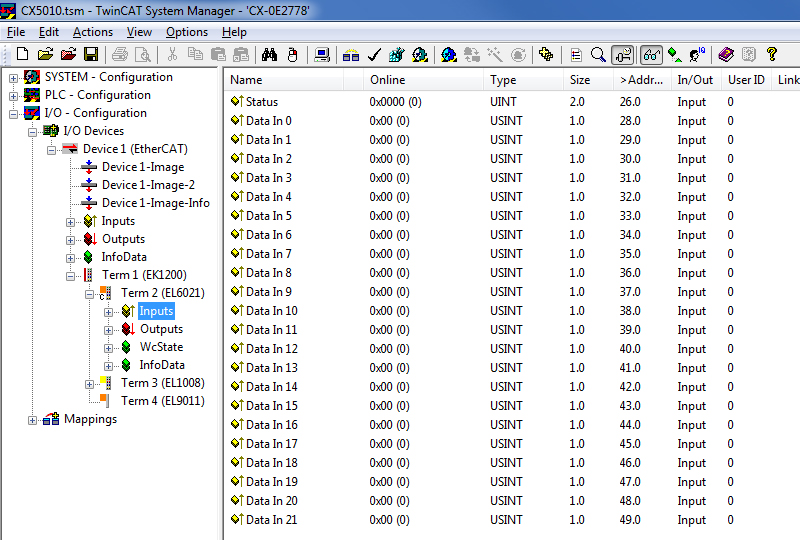This screenshot has height=540, width=800.
Task: Select InfoData under Device 1
Action: tap(124, 257)
